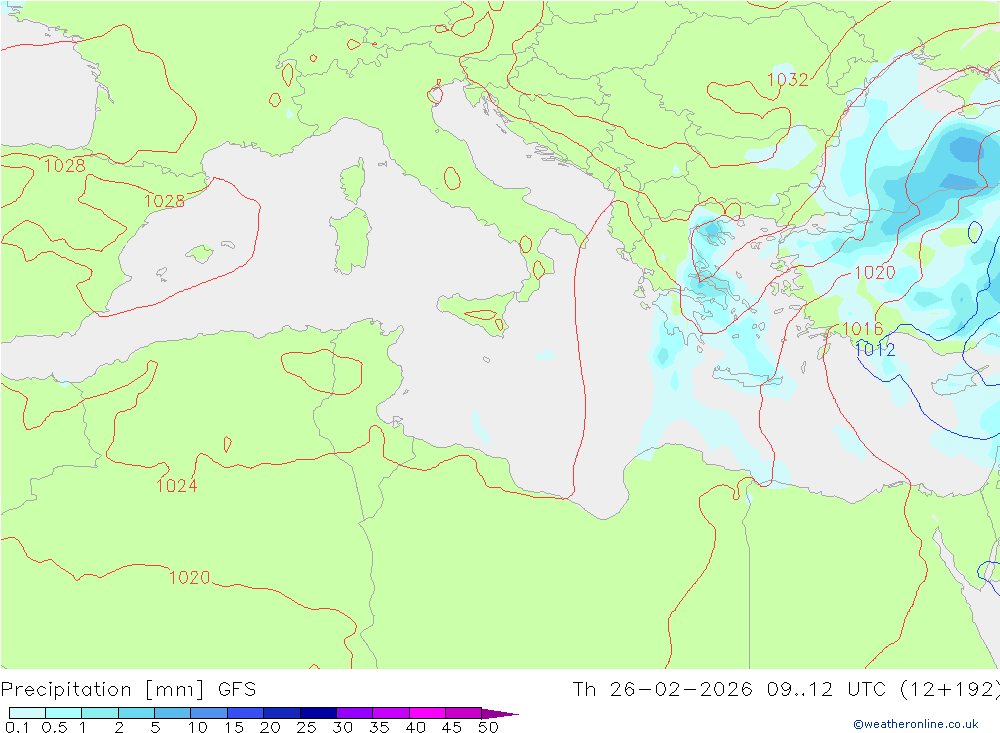Click the '25' legend scale value
This screenshot has width=1000, height=733.
point(307,727)
